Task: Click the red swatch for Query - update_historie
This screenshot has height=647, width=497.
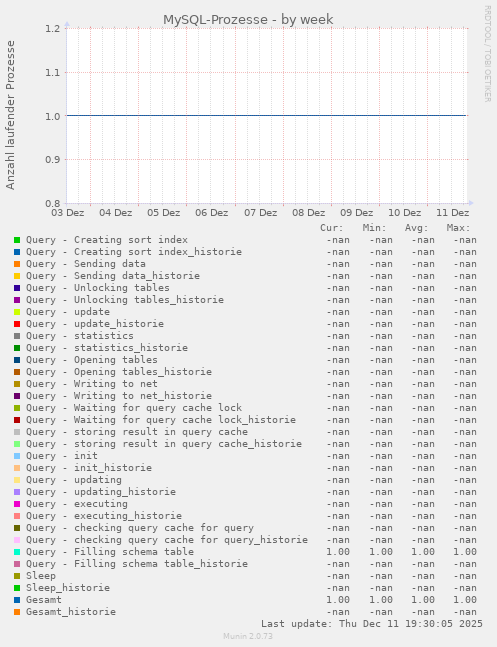Action: (17, 324)
